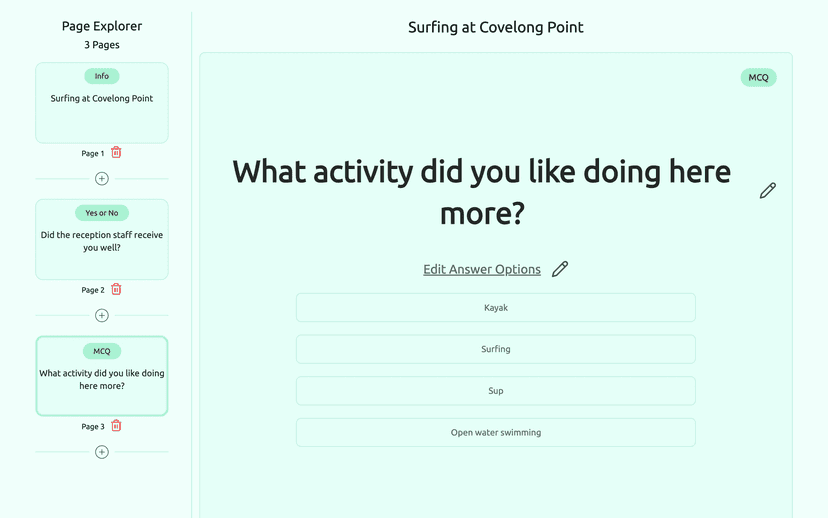This screenshot has height=518, width=828.
Task: Add a page after Page 2
Action: tap(102, 315)
